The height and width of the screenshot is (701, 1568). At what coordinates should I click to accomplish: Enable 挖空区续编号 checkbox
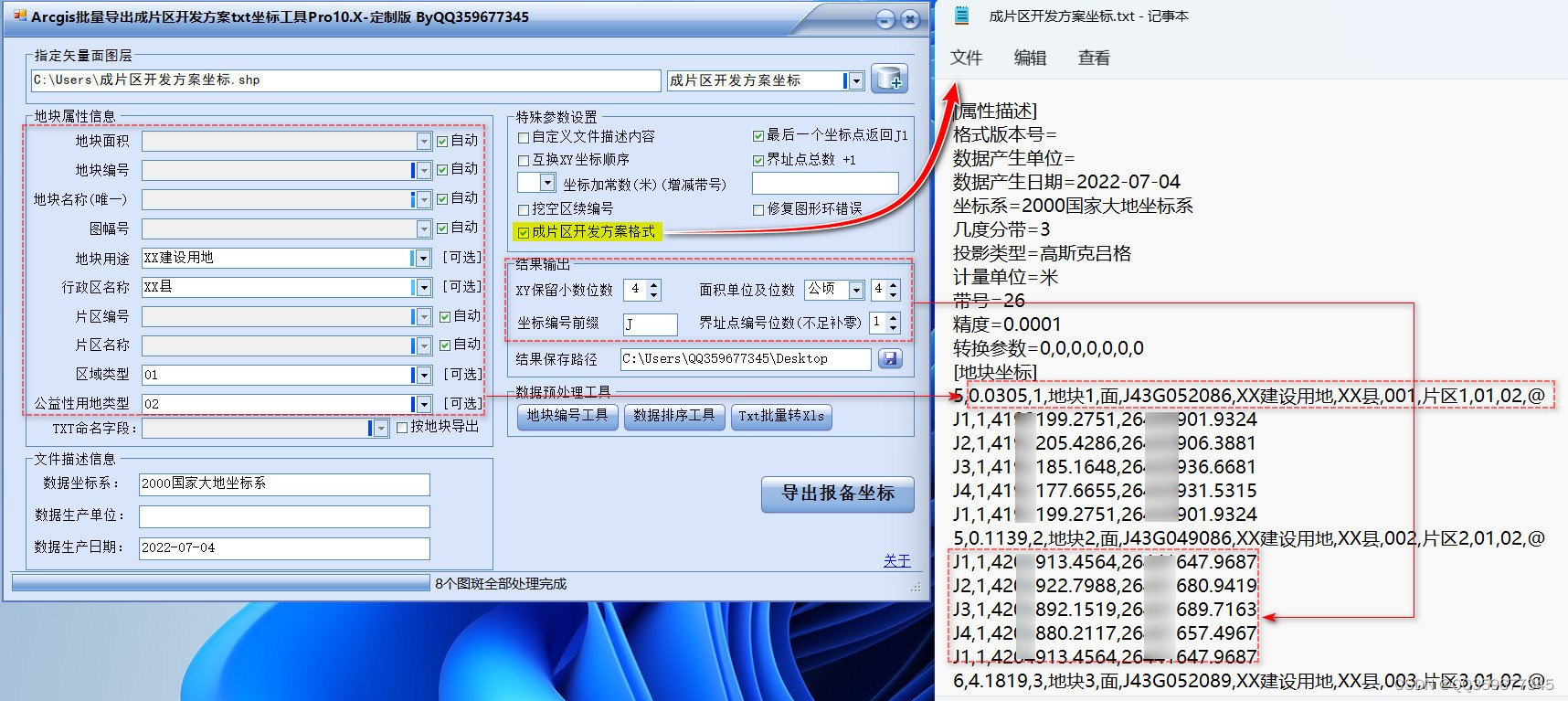524,209
